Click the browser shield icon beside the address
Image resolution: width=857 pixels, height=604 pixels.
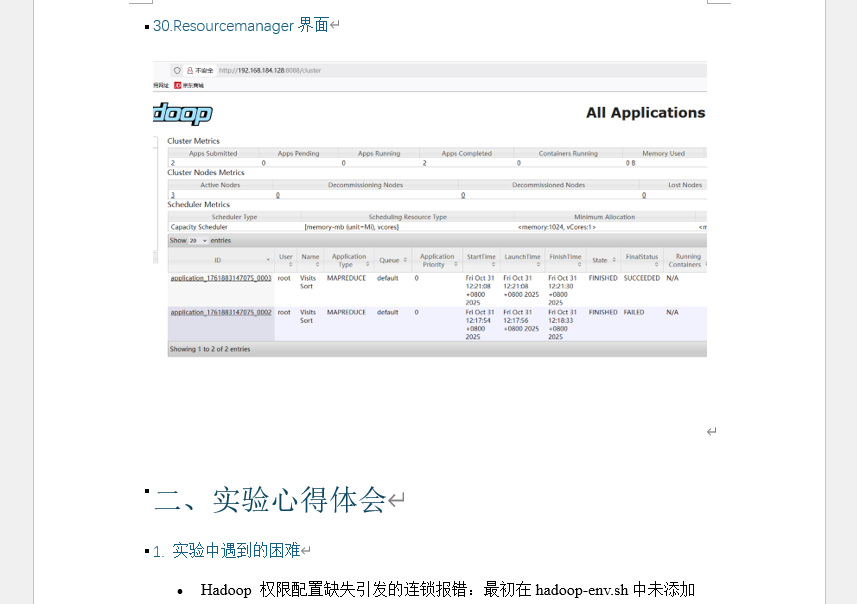(x=177, y=71)
